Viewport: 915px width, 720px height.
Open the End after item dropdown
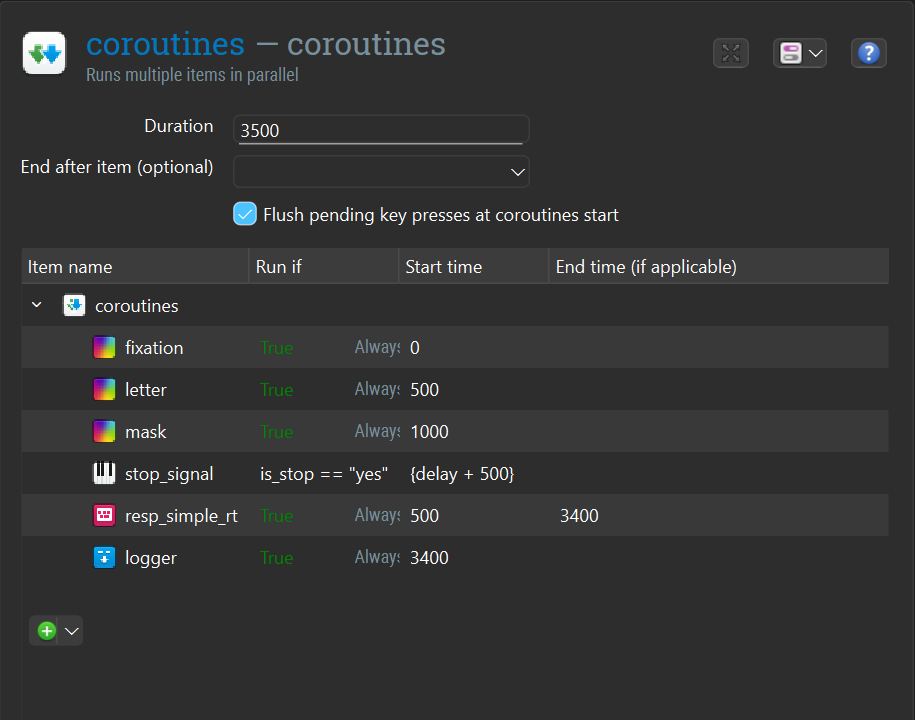coord(381,172)
